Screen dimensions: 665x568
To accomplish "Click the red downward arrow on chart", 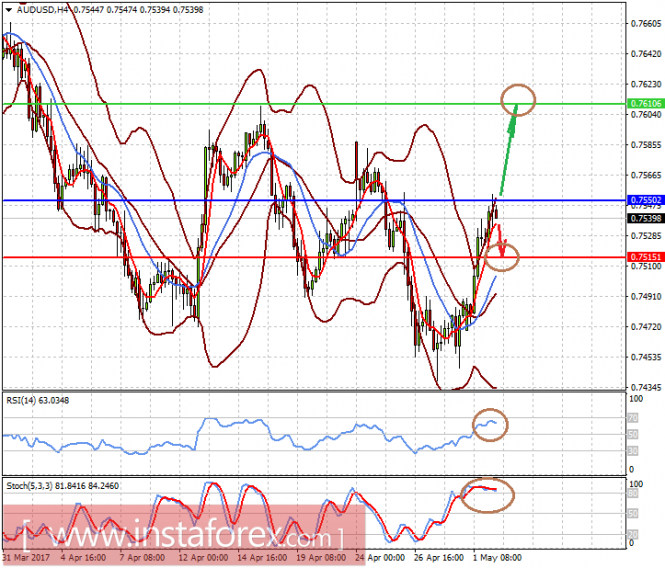I will [x=500, y=241].
